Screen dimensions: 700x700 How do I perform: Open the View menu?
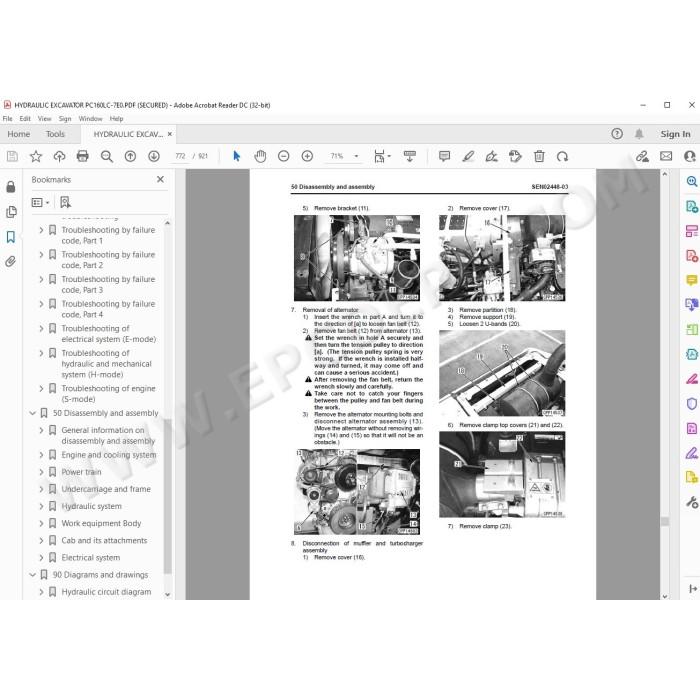tap(44, 119)
